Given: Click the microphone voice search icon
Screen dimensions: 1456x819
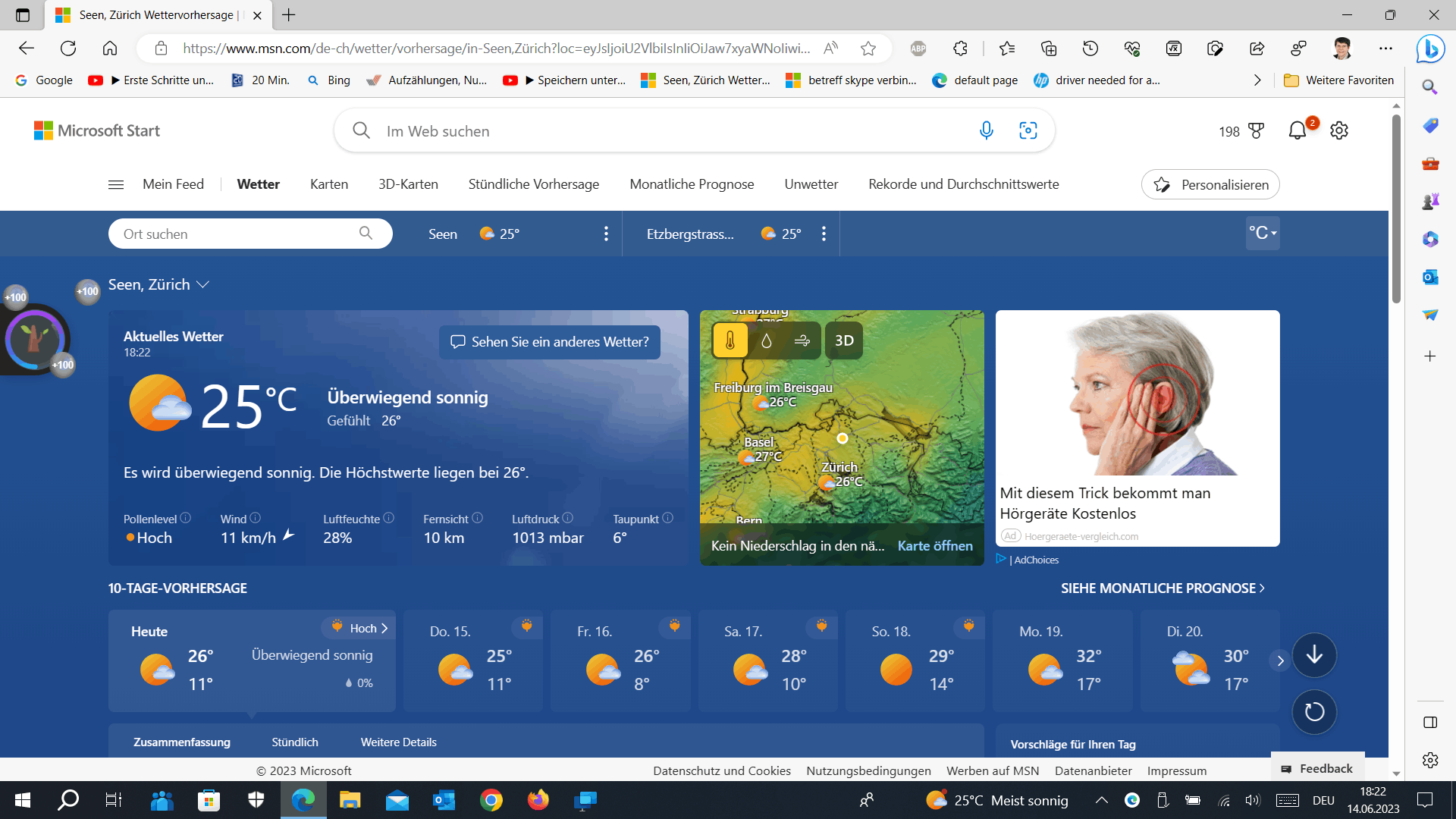Looking at the screenshot, I should [986, 130].
